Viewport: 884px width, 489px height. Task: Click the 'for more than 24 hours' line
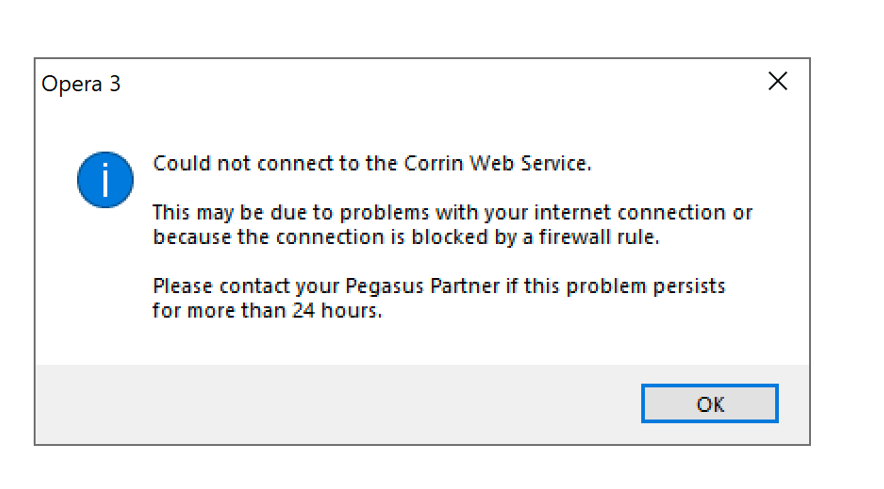pyautogui.click(x=267, y=310)
